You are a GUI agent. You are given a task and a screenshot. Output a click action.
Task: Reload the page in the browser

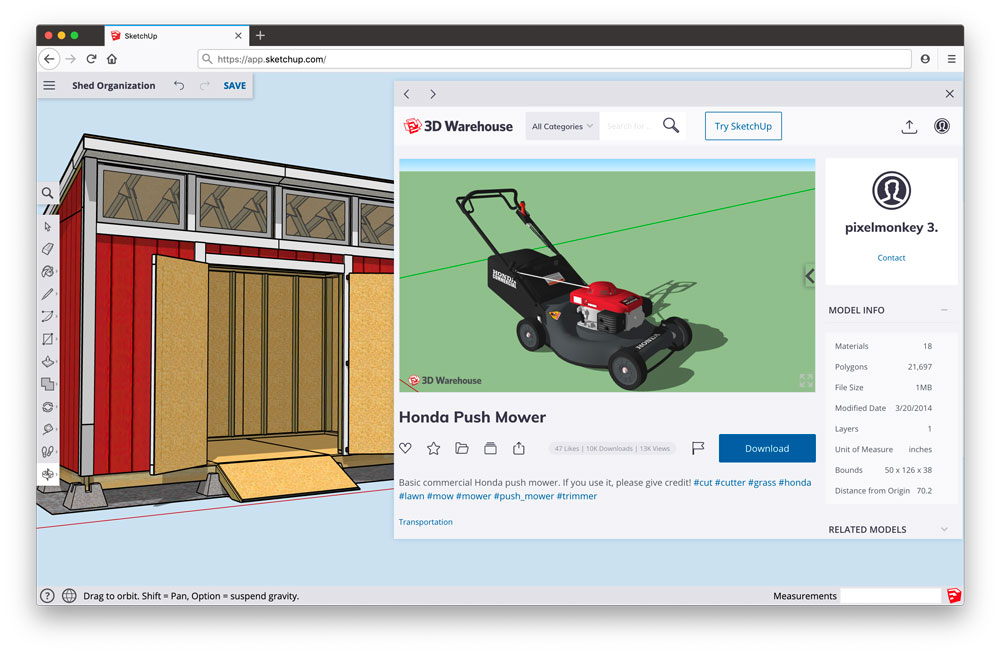(x=91, y=59)
